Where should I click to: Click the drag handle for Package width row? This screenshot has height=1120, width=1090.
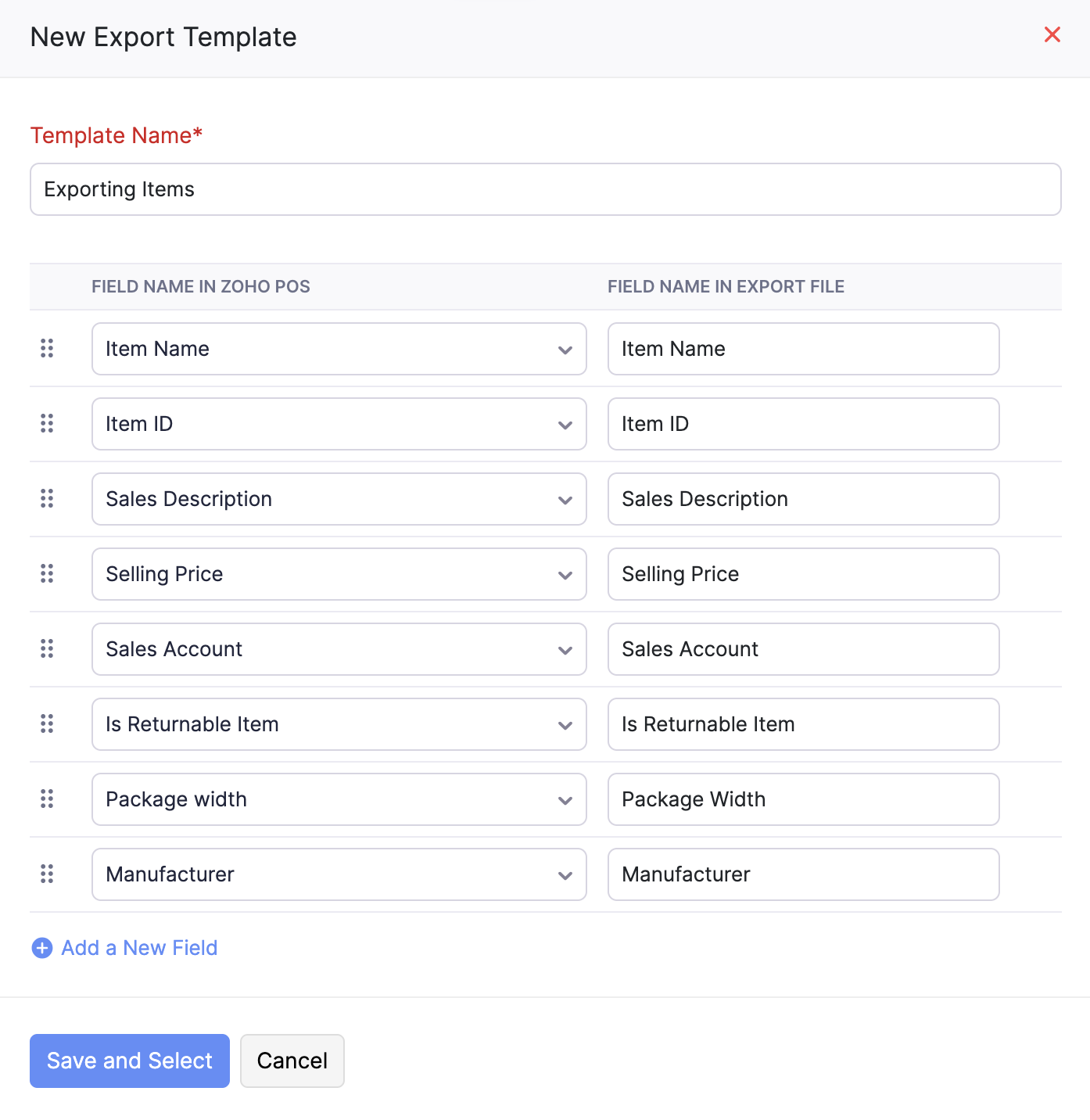pos(47,799)
